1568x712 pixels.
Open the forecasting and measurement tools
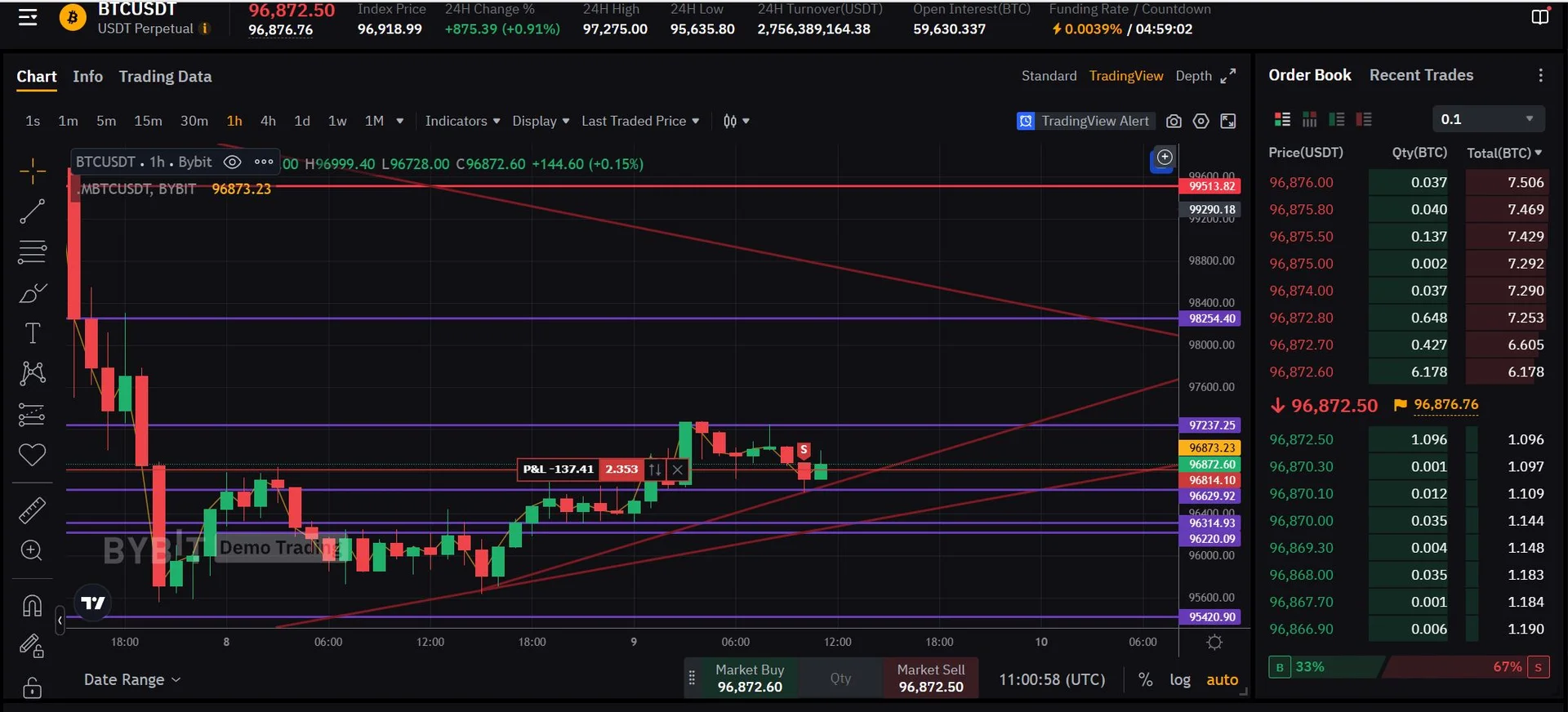coord(33,415)
